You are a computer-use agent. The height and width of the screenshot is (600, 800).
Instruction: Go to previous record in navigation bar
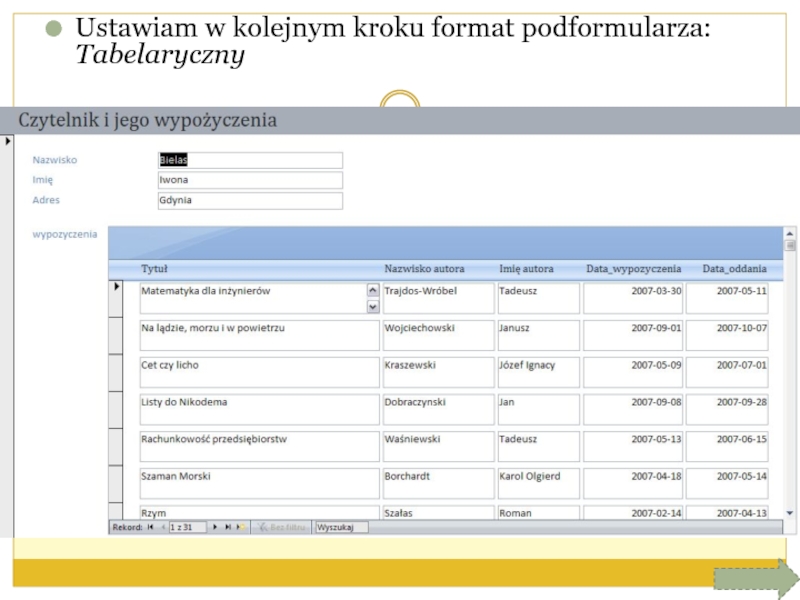162,527
